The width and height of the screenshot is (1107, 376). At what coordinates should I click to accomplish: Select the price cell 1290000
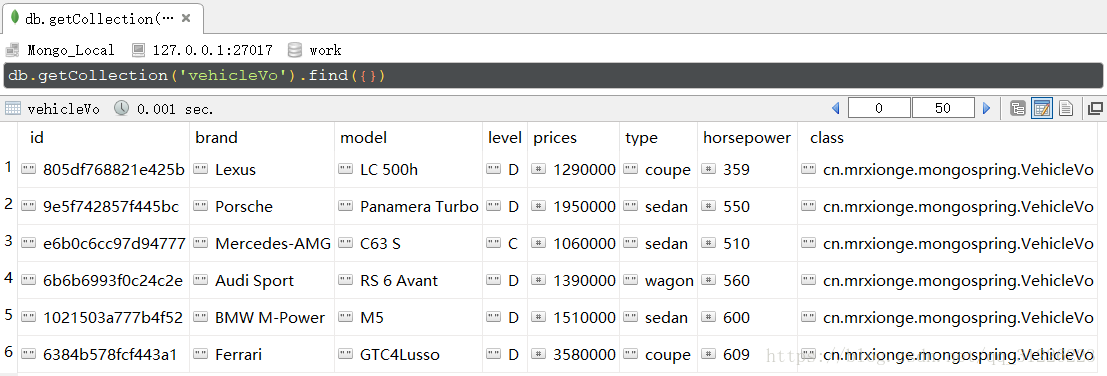tap(573, 169)
